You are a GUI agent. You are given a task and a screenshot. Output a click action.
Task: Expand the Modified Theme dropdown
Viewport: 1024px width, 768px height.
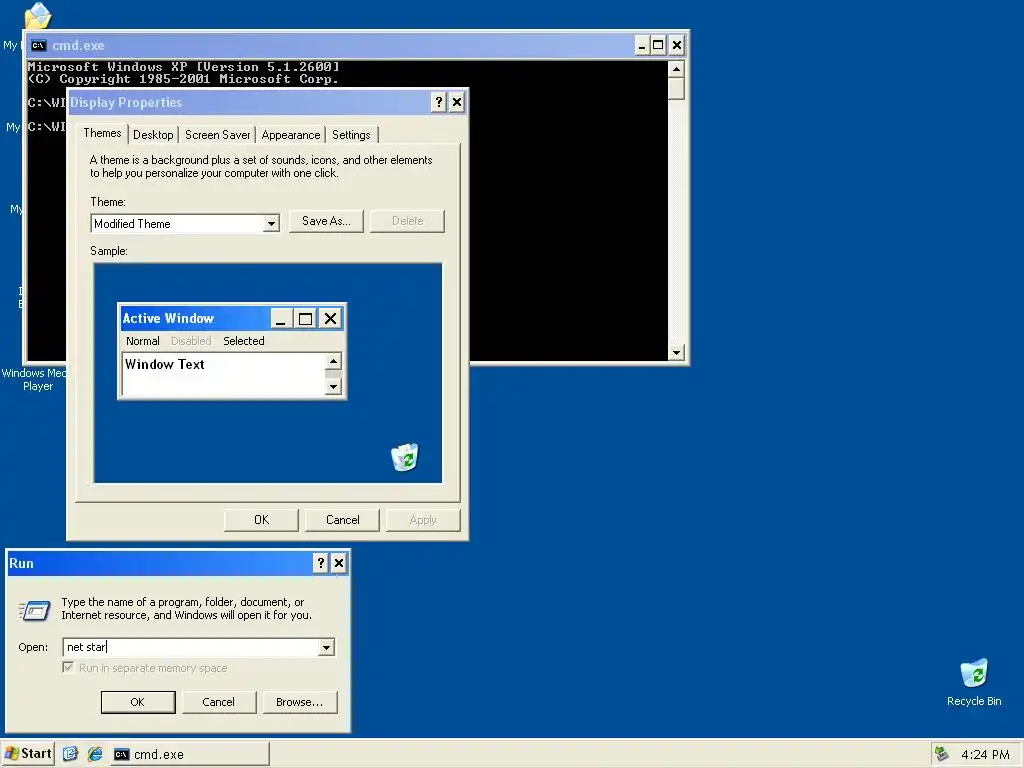coord(271,224)
